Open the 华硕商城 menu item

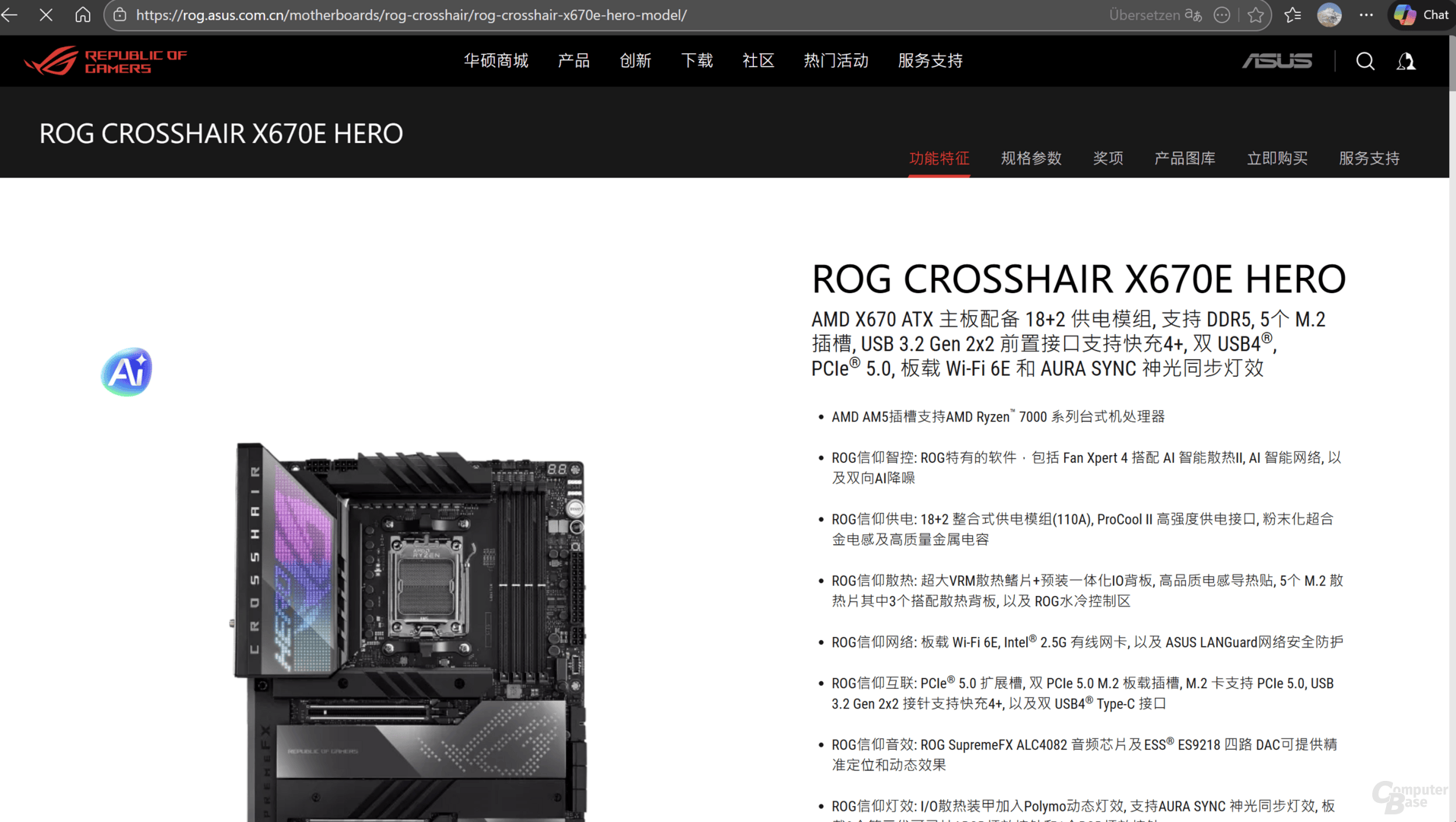[496, 61]
